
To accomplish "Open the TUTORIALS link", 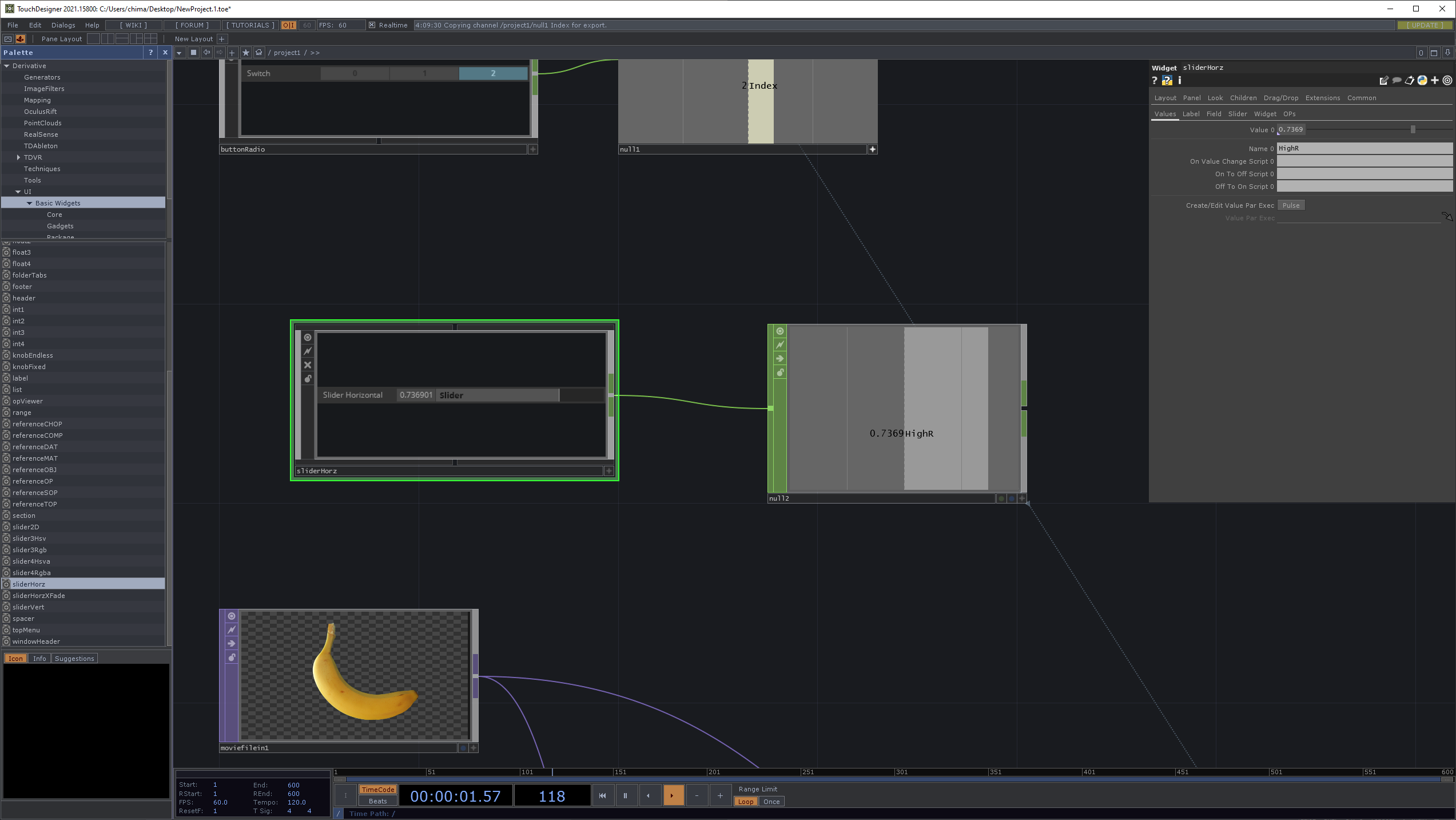I will [250, 25].
